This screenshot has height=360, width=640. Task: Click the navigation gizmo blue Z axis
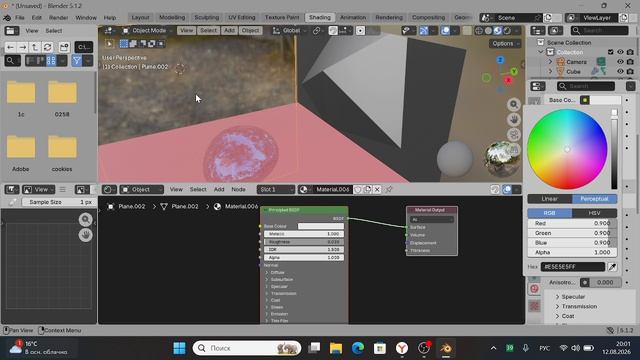500,60
